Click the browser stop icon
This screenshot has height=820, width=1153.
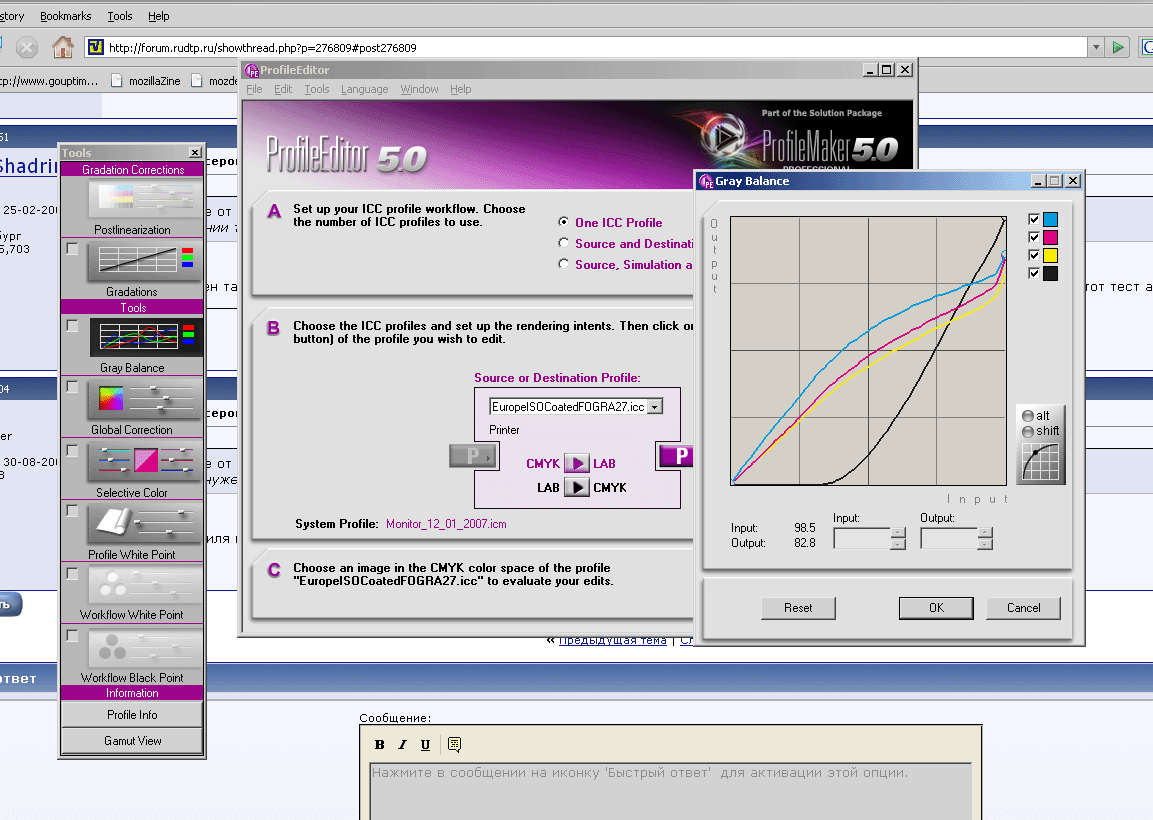(x=26, y=48)
